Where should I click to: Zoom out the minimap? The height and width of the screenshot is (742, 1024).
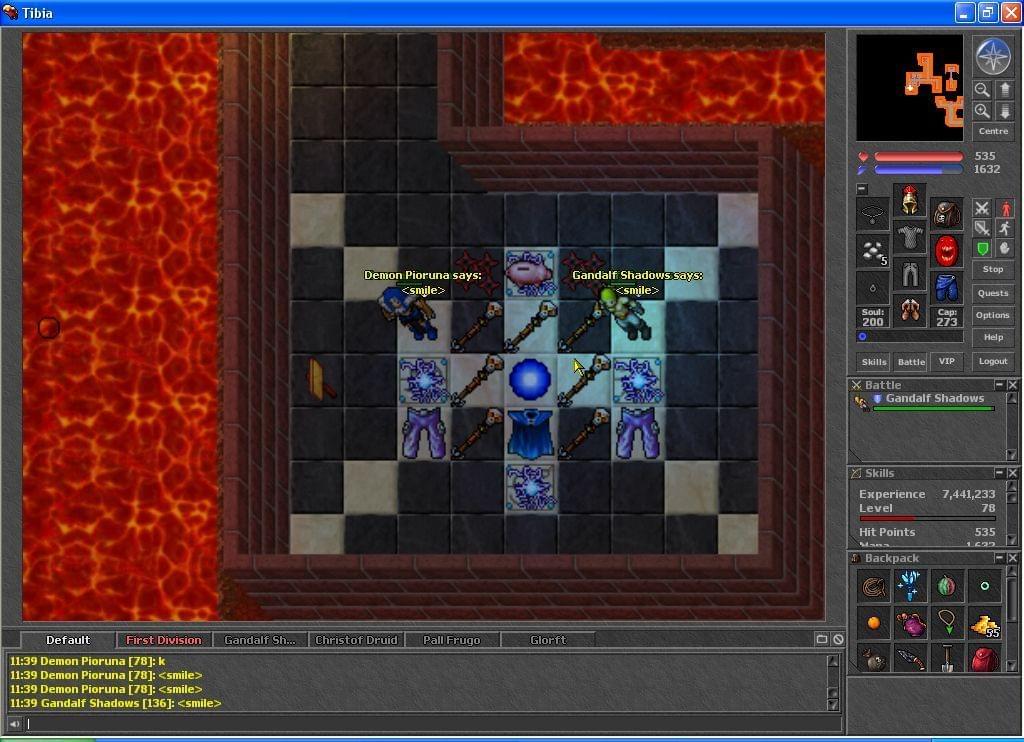(x=982, y=89)
